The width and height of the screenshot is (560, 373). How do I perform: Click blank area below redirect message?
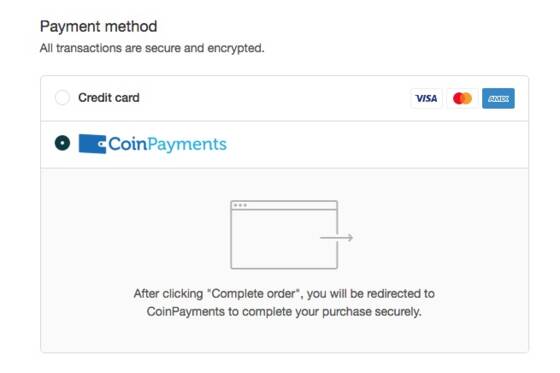pyautogui.click(x=284, y=336)
